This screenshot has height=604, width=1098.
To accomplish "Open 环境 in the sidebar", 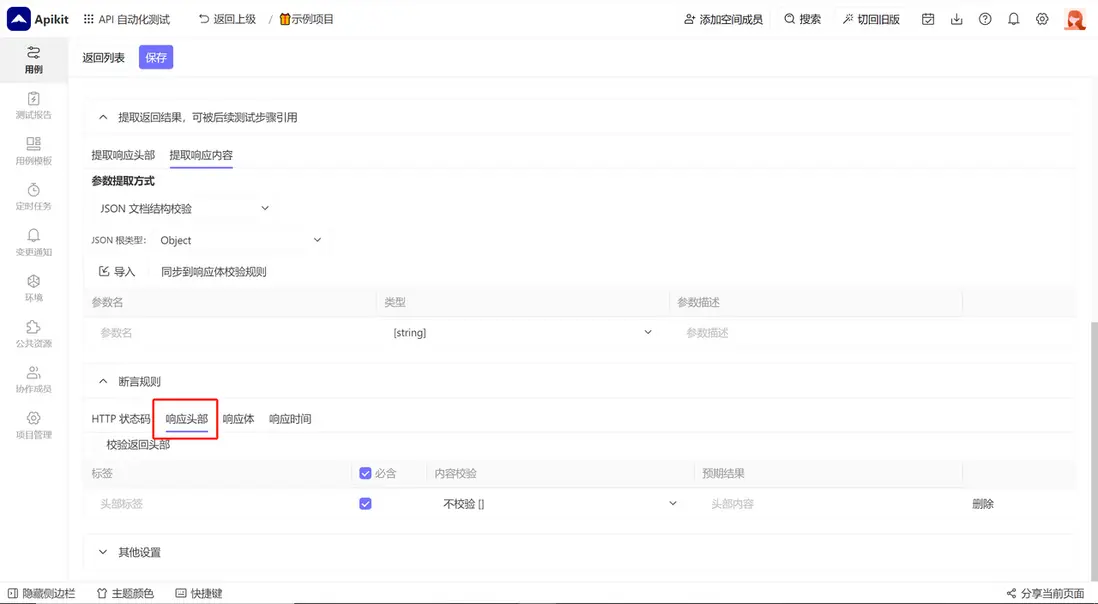I will pos(34,288).
